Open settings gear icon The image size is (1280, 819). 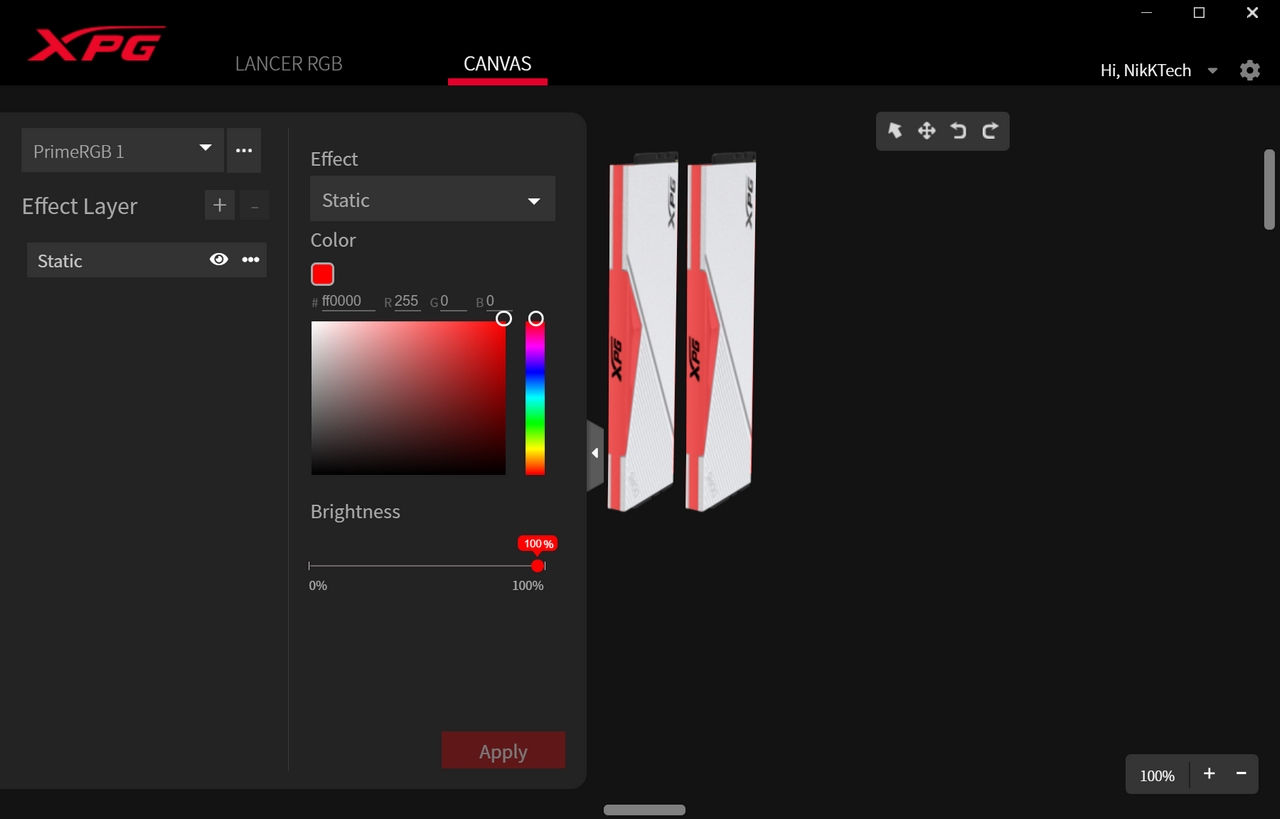1250,71
